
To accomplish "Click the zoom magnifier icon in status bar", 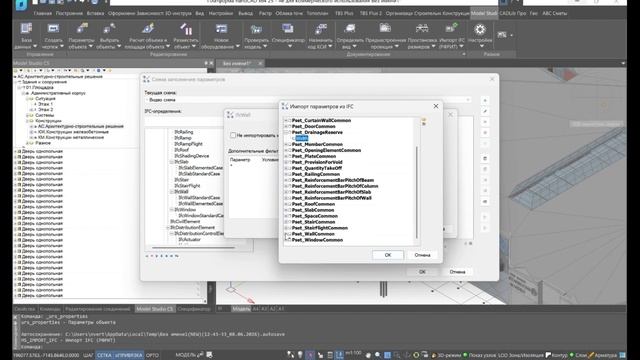I will (x=378, y=355).
